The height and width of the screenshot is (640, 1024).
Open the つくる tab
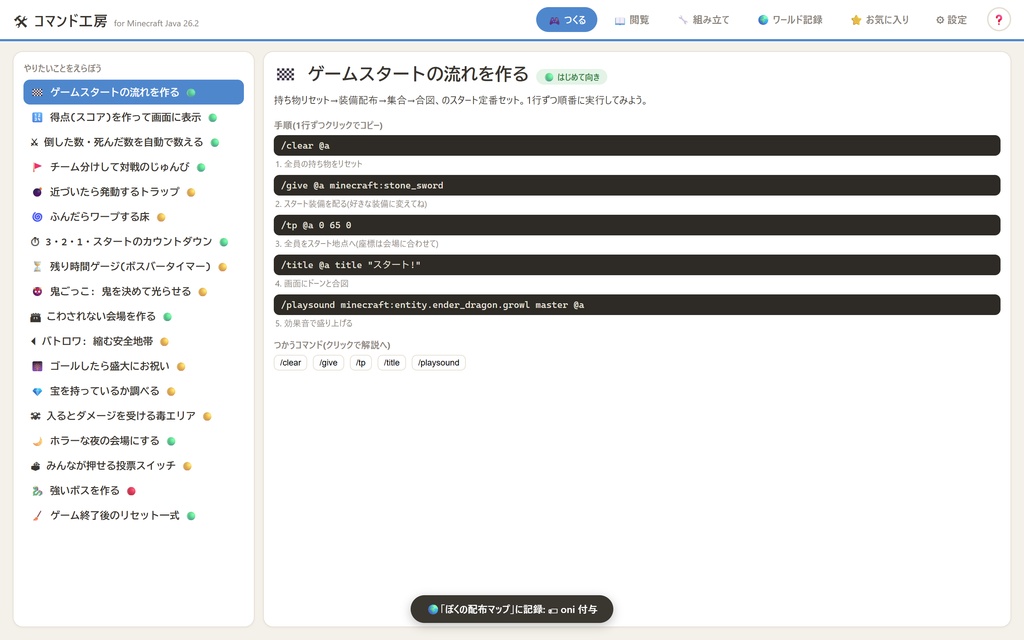[566, 20]
